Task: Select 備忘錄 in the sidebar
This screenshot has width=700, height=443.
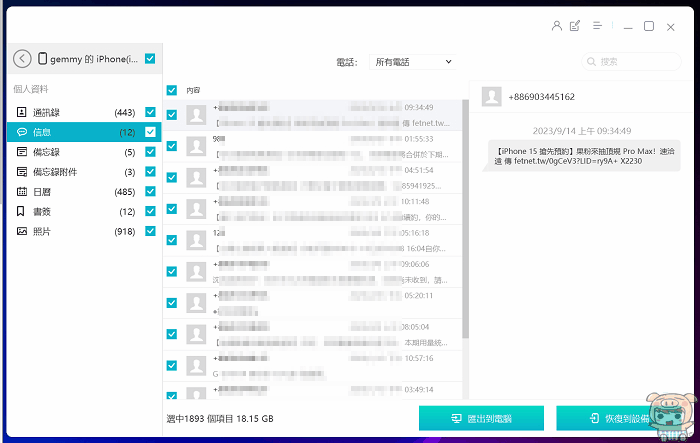Action: 84,152
